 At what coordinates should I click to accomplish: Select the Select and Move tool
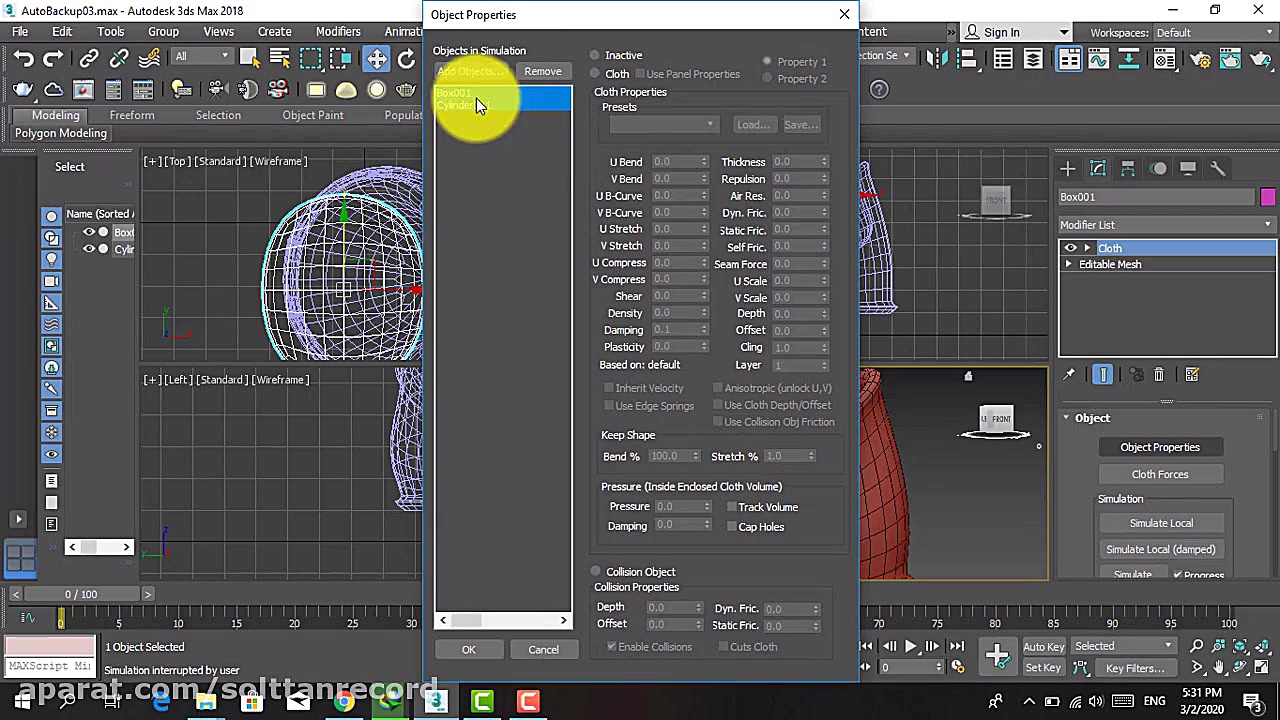tap(376, 59)
